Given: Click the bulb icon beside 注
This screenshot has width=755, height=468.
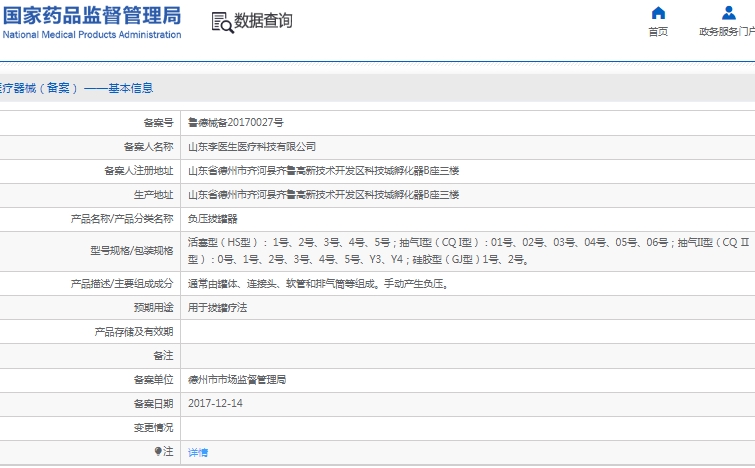Looking at the screenshot, I should pyautogui.click(x=158, y=451).
